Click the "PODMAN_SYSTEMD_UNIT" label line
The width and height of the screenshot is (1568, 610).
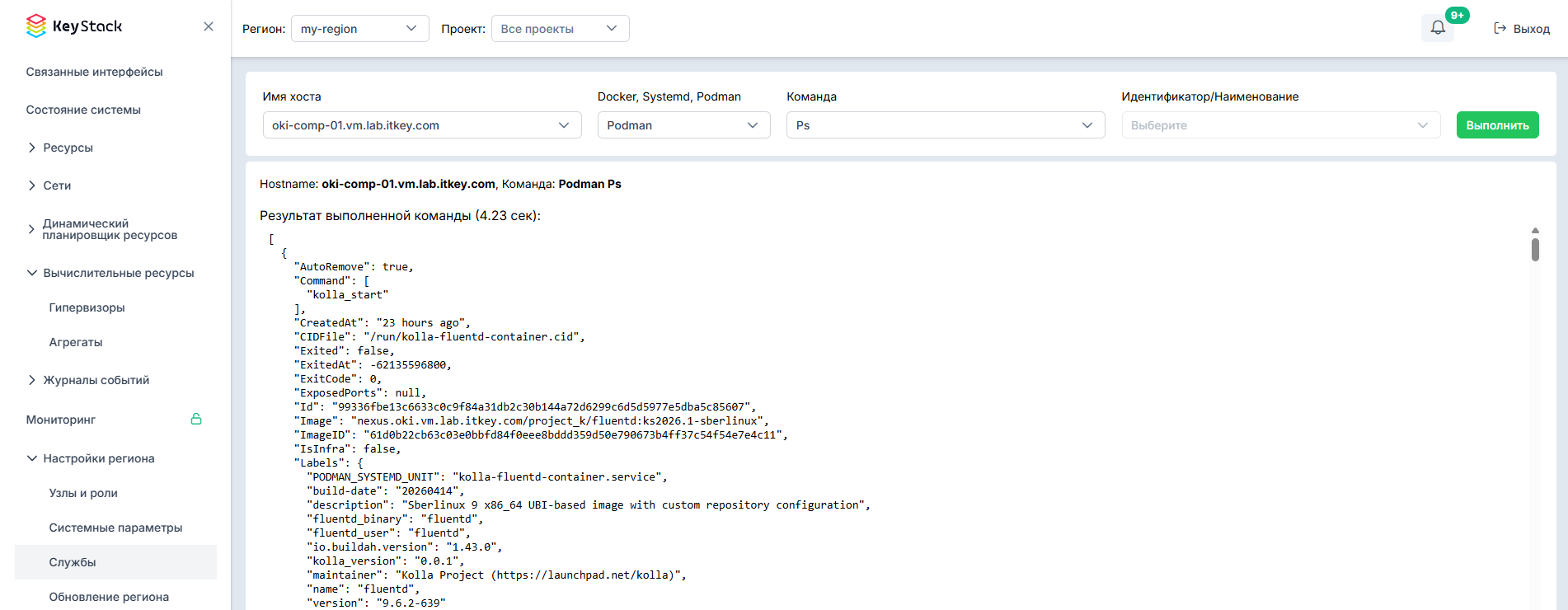(486, 476)
